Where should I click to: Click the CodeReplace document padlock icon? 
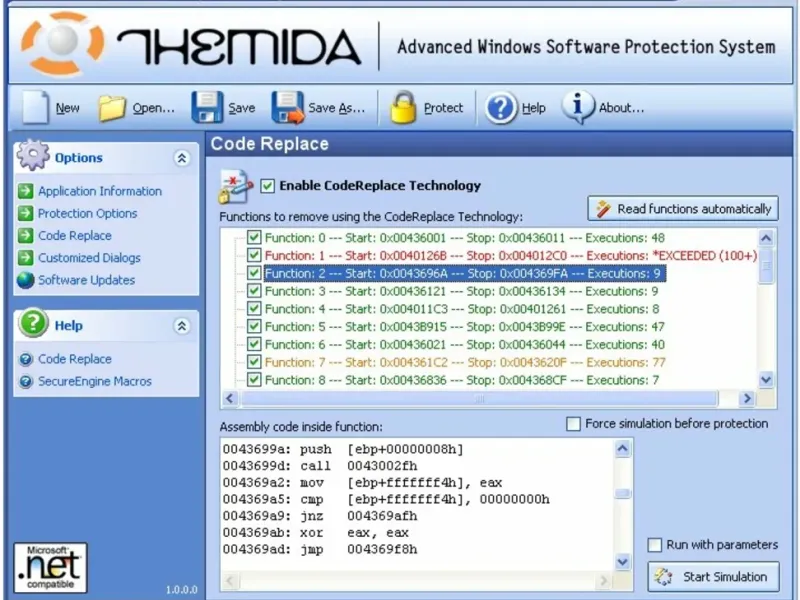point(235,187)
